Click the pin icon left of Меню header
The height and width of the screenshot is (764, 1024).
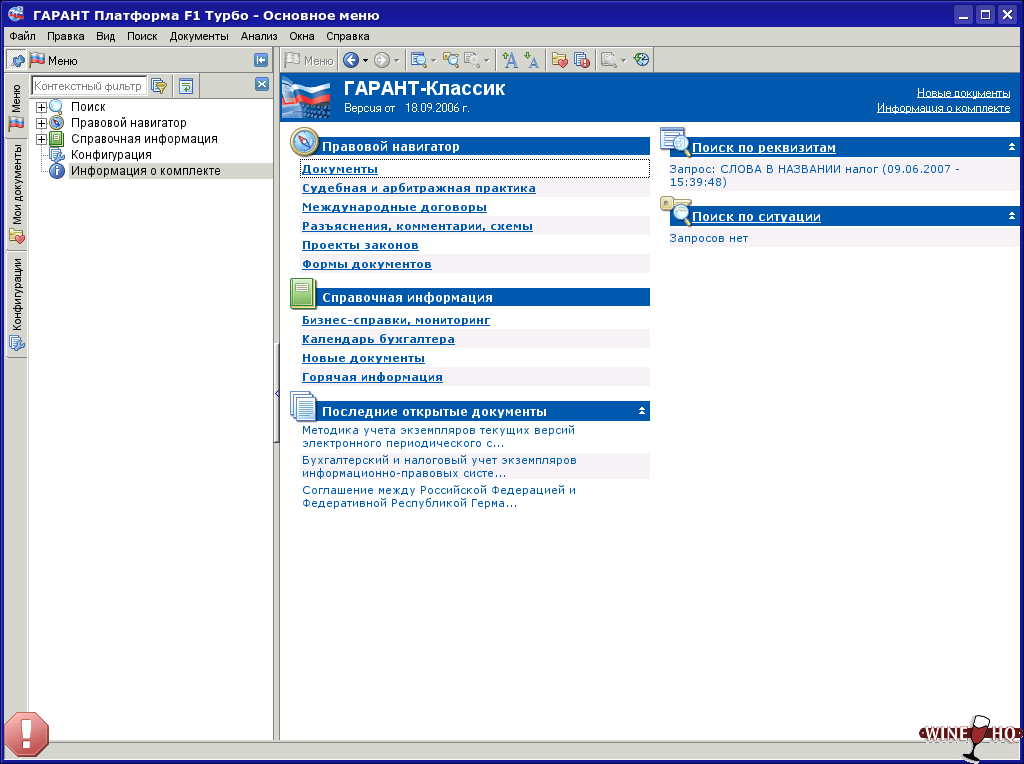point(17,60)
